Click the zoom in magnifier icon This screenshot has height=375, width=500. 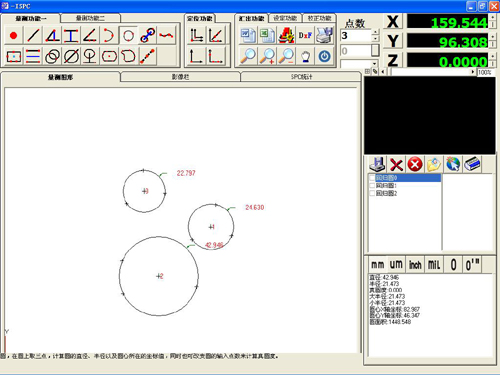(x=268, y=56)
